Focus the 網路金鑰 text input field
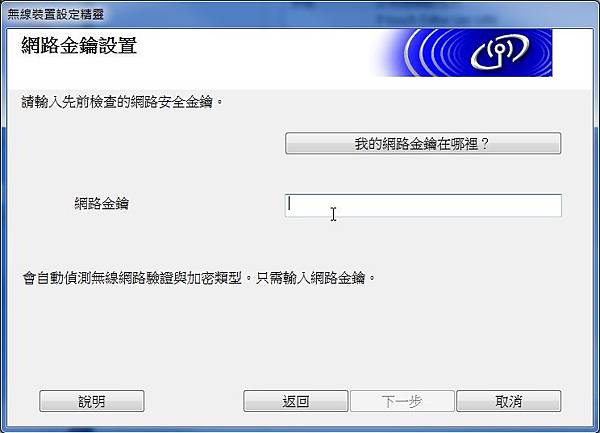The image size is (600, 433). coord(423,205)
